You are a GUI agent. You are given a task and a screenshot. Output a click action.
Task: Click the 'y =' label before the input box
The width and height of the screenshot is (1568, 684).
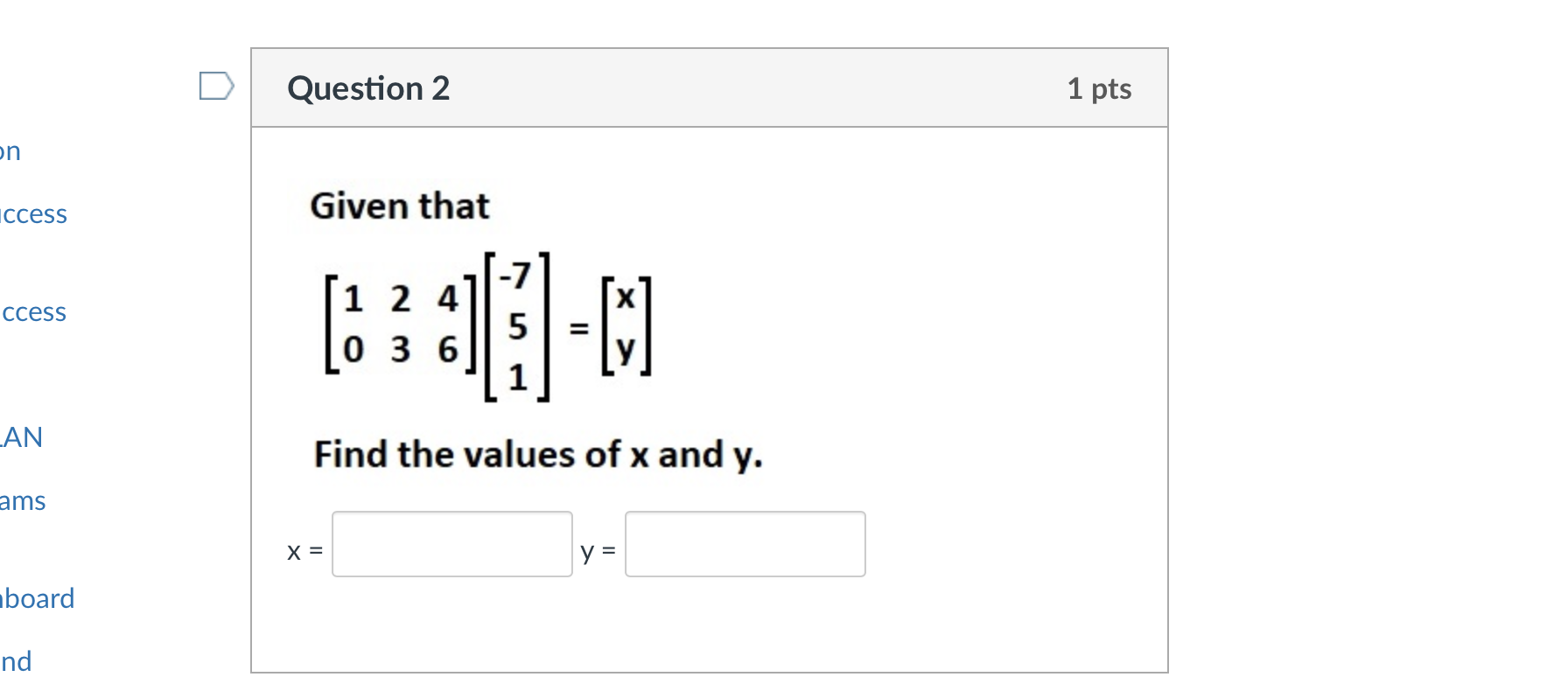tap(598, 551)
